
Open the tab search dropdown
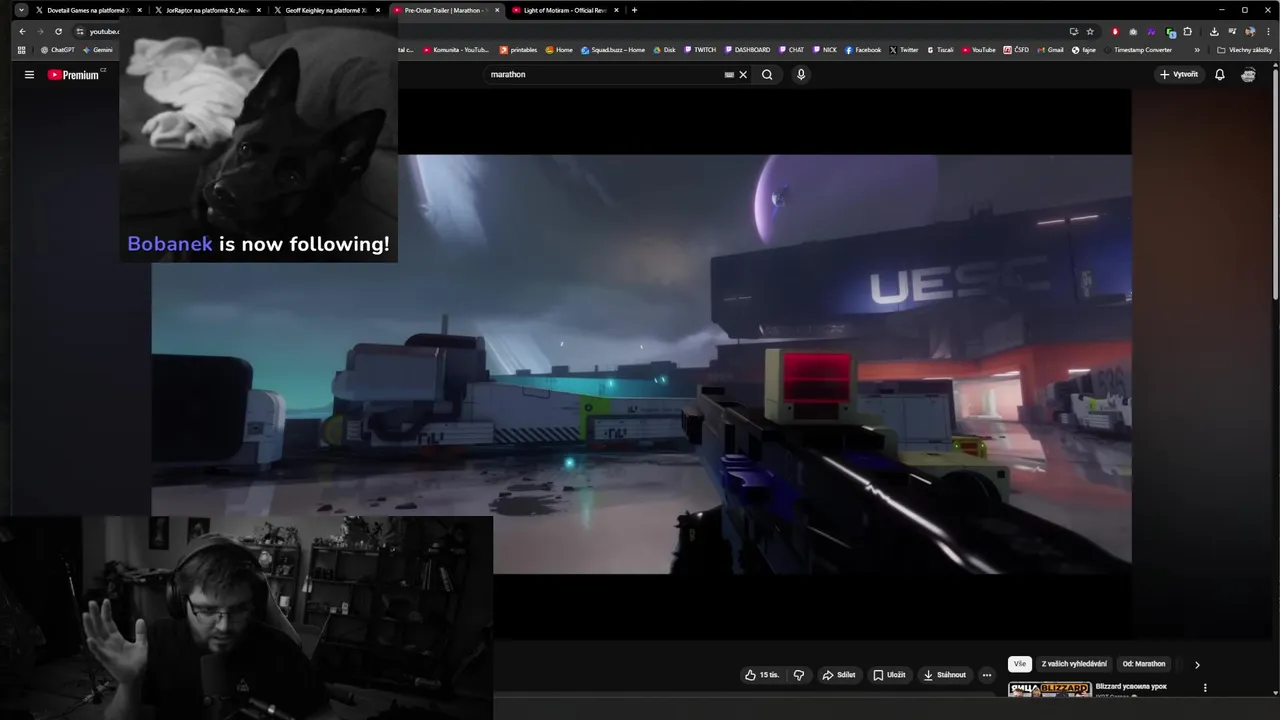point(21,10)
